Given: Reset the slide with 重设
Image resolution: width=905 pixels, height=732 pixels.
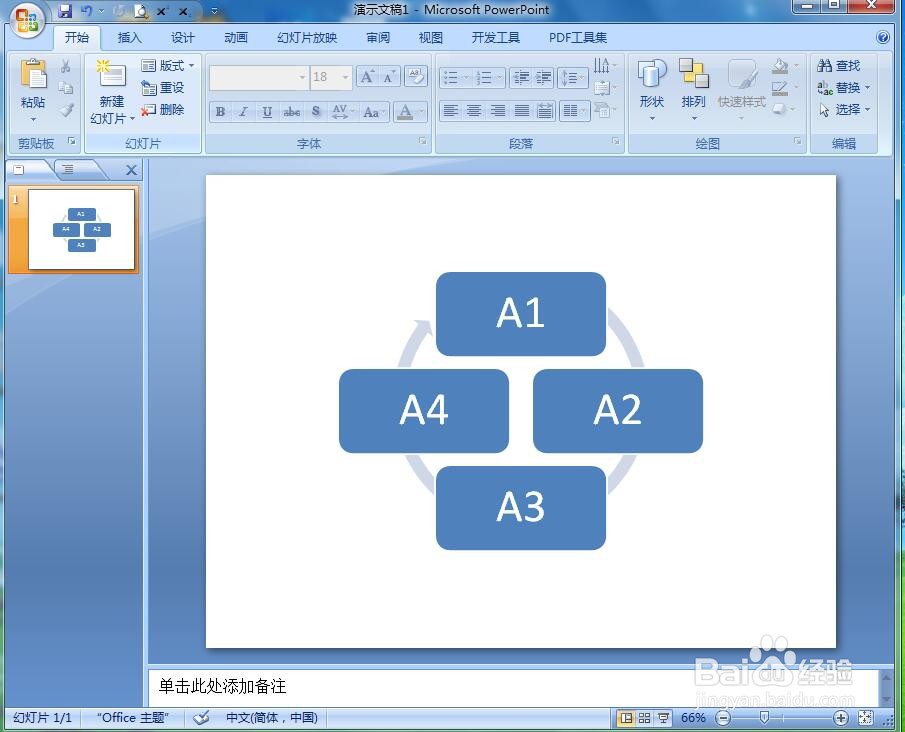Looking at the screenshot, I should pos(163,88).
